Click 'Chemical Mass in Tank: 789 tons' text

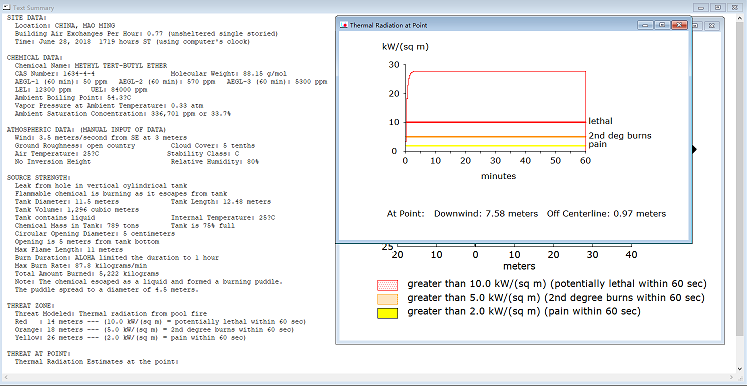(x=77, y=225)
